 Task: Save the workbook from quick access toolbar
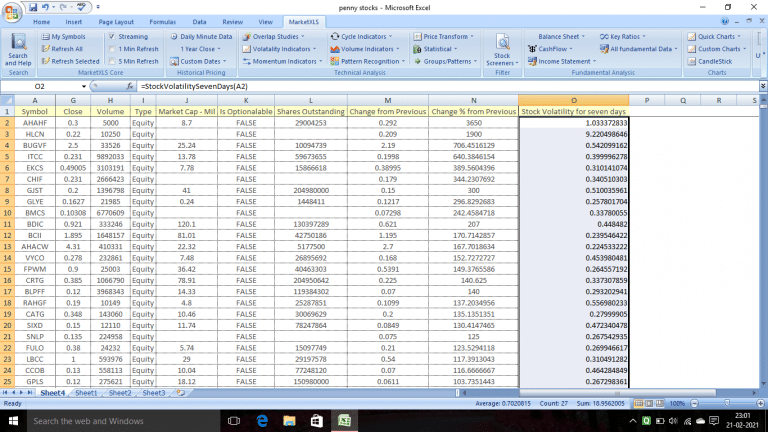pyautogui.click(x=33, y=7)
